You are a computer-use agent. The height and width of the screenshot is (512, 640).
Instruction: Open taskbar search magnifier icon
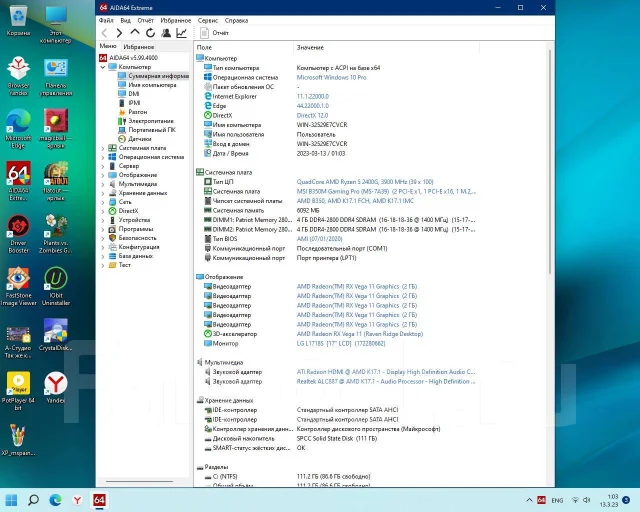[x=33, y=500]
